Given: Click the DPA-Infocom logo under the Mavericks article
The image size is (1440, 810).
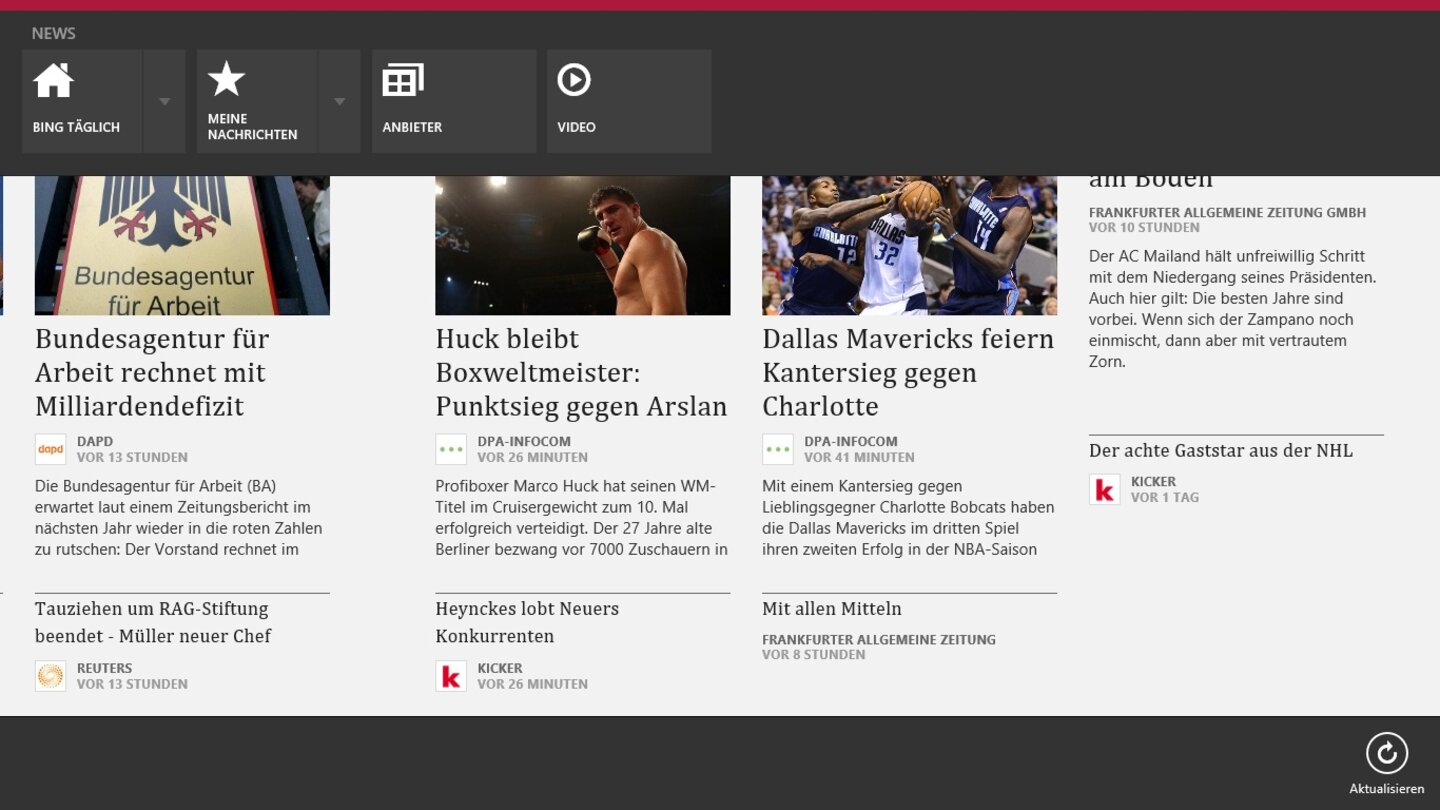Looking at the screenshot, I should 778,449.
